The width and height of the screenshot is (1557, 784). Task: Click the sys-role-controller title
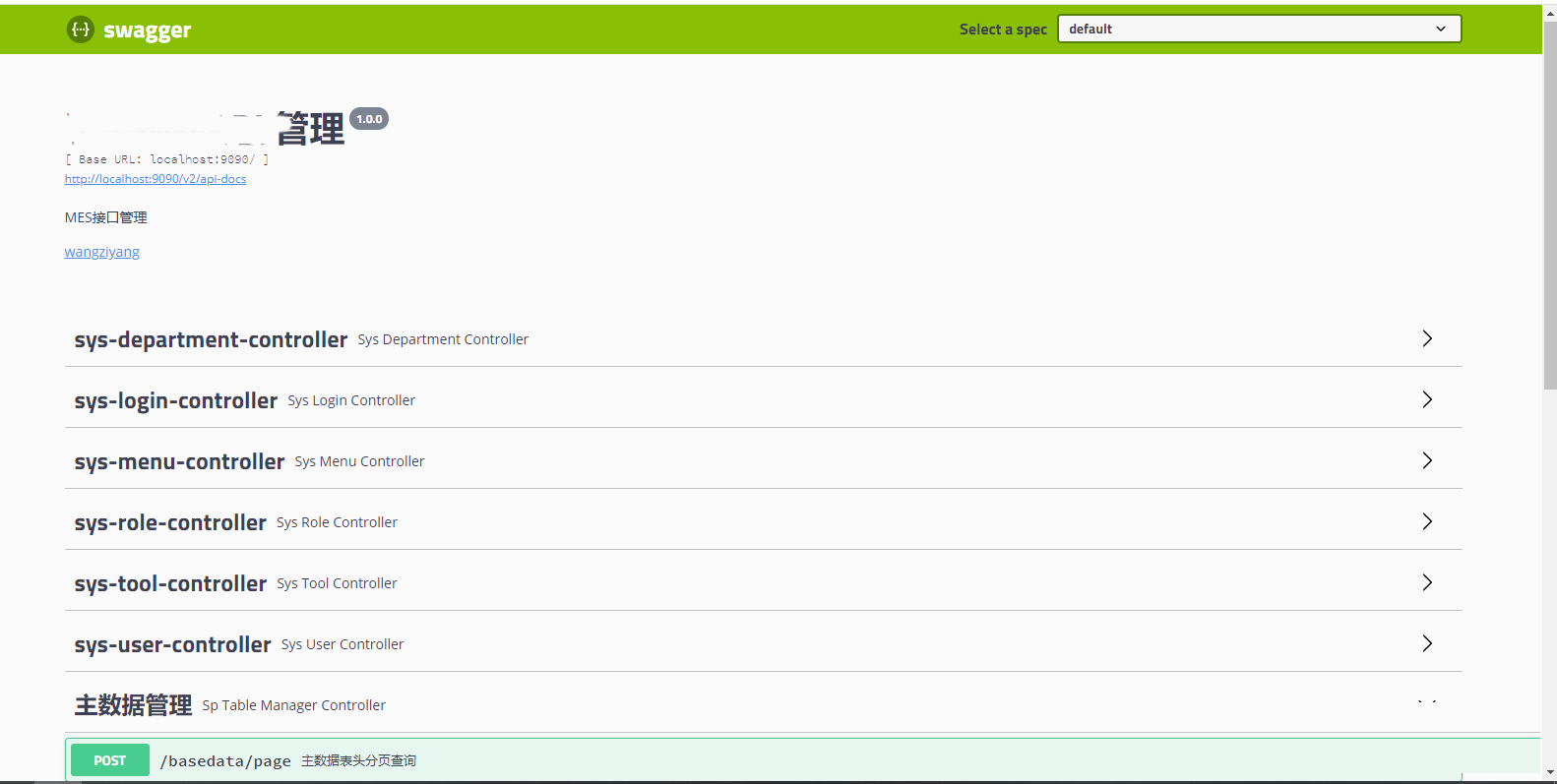170,523
